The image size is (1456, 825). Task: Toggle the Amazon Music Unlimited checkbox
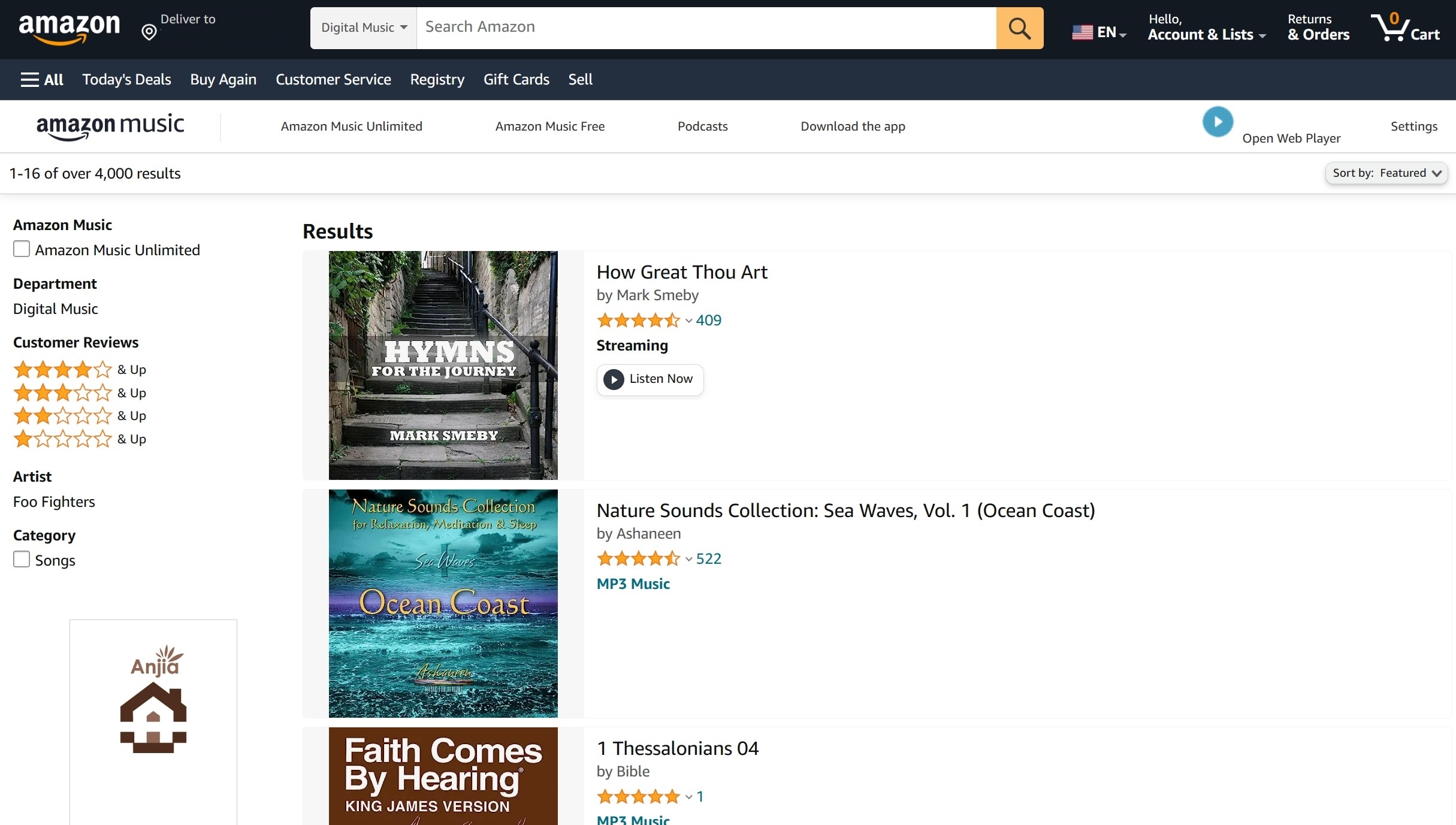pos(21,250)
